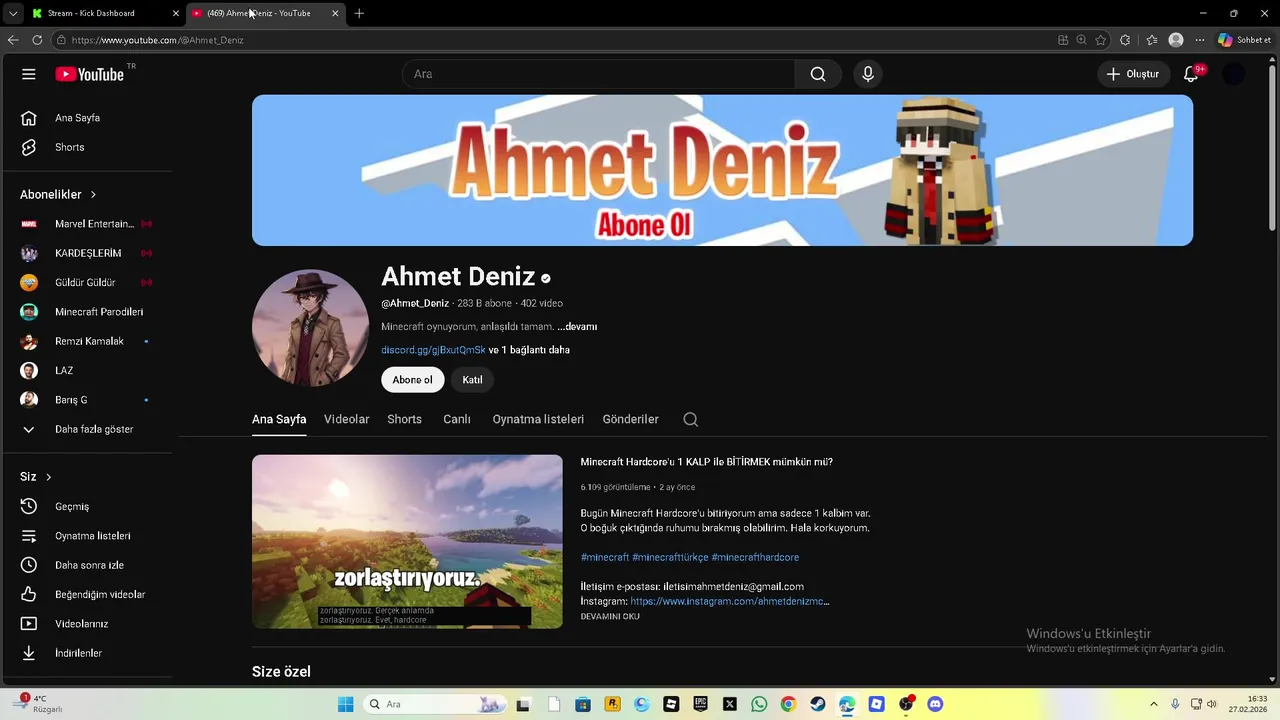Click the browser zoom magnifier icon
1280x720 pixels.
pyautogui.click(x=1081, y=40)
